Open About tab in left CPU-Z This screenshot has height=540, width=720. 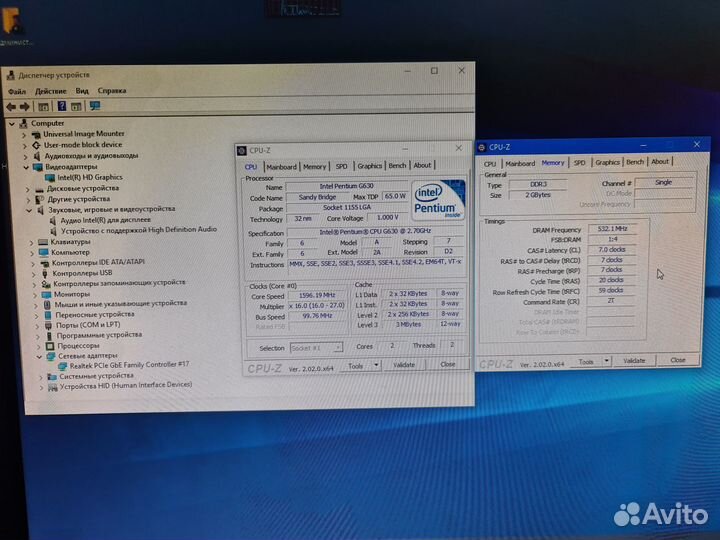422,165
